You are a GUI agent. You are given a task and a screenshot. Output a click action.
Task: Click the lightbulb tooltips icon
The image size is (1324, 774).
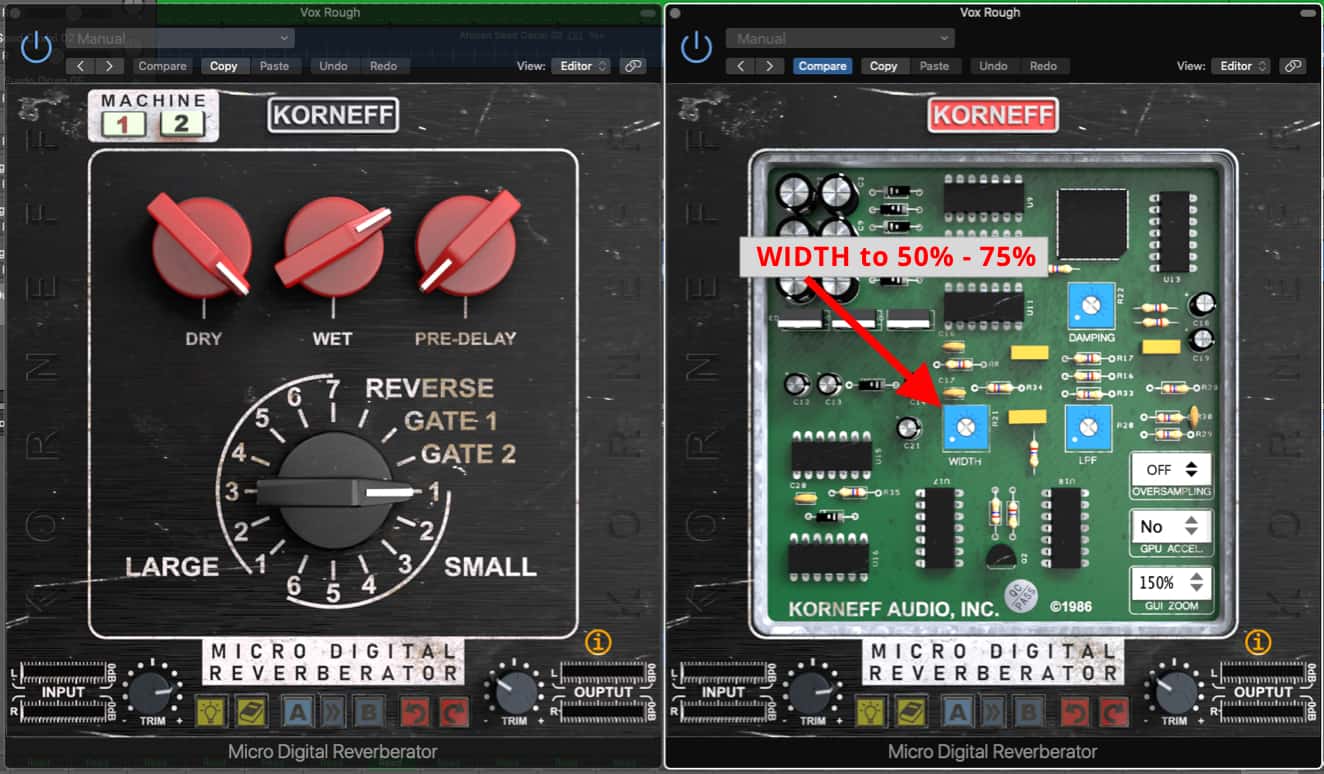tap(211, 711)
